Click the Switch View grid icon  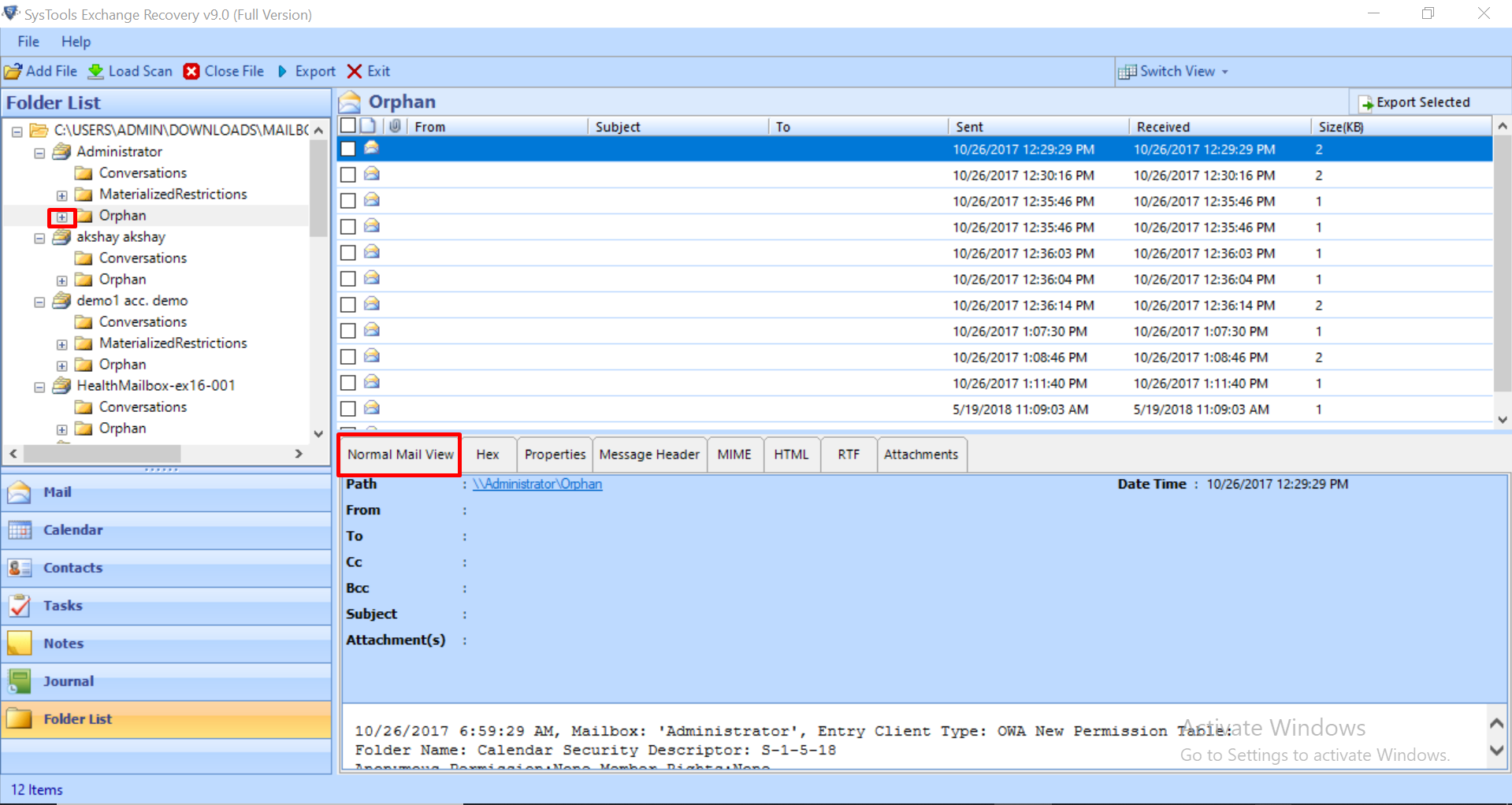coord(1127,72)
